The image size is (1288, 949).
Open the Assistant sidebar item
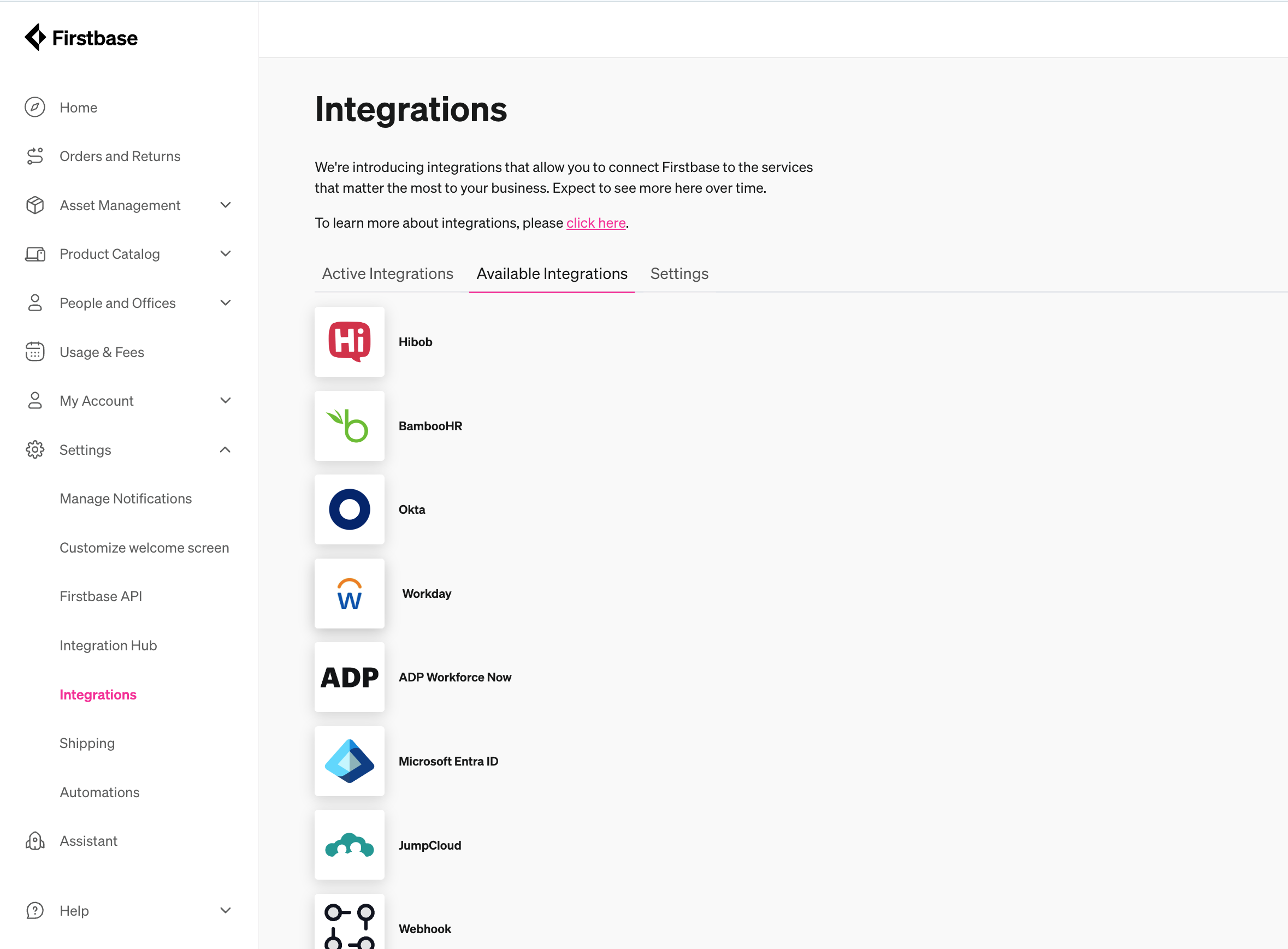[88, 841]
